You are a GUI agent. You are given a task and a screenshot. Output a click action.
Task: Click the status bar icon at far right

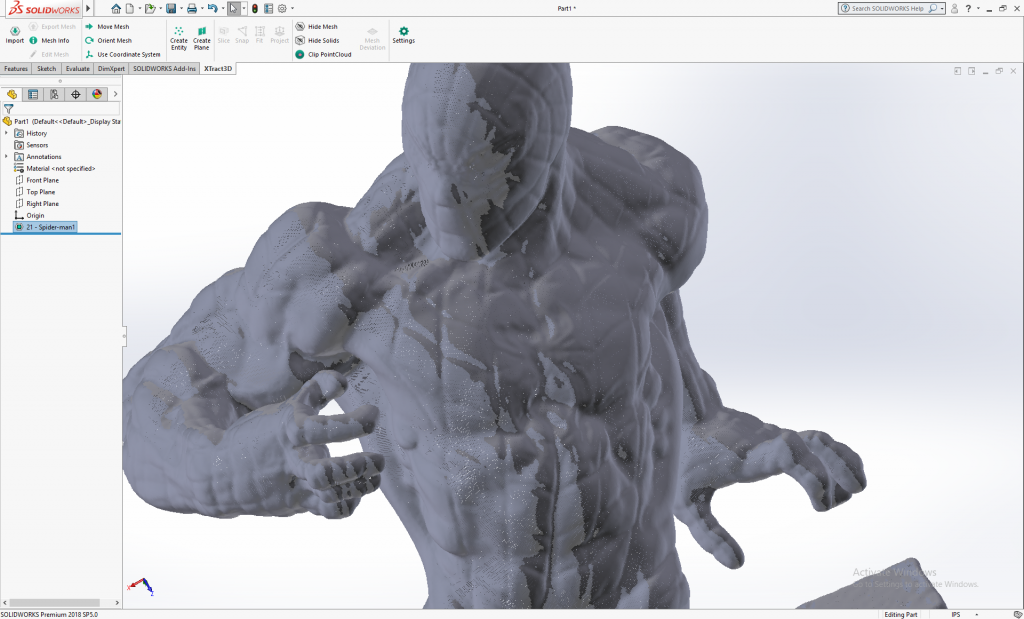[x=1017, y=614]
